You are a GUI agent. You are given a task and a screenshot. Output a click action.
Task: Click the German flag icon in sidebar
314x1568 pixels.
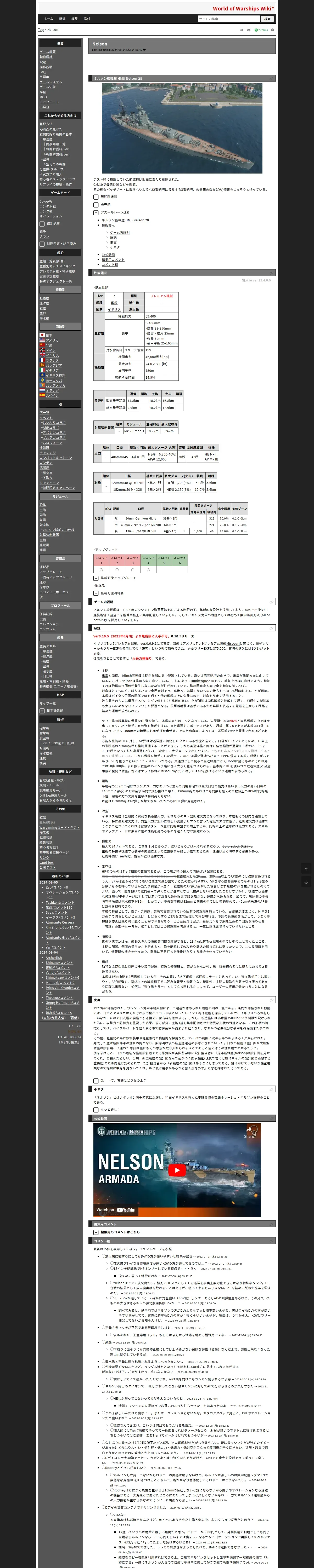pyautogui.click(x=42, y=350)
